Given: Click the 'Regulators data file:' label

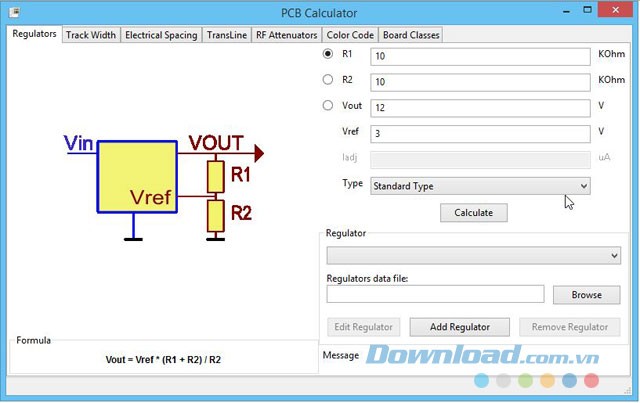Looking at the screenshot, I should [x=367, y=278].
